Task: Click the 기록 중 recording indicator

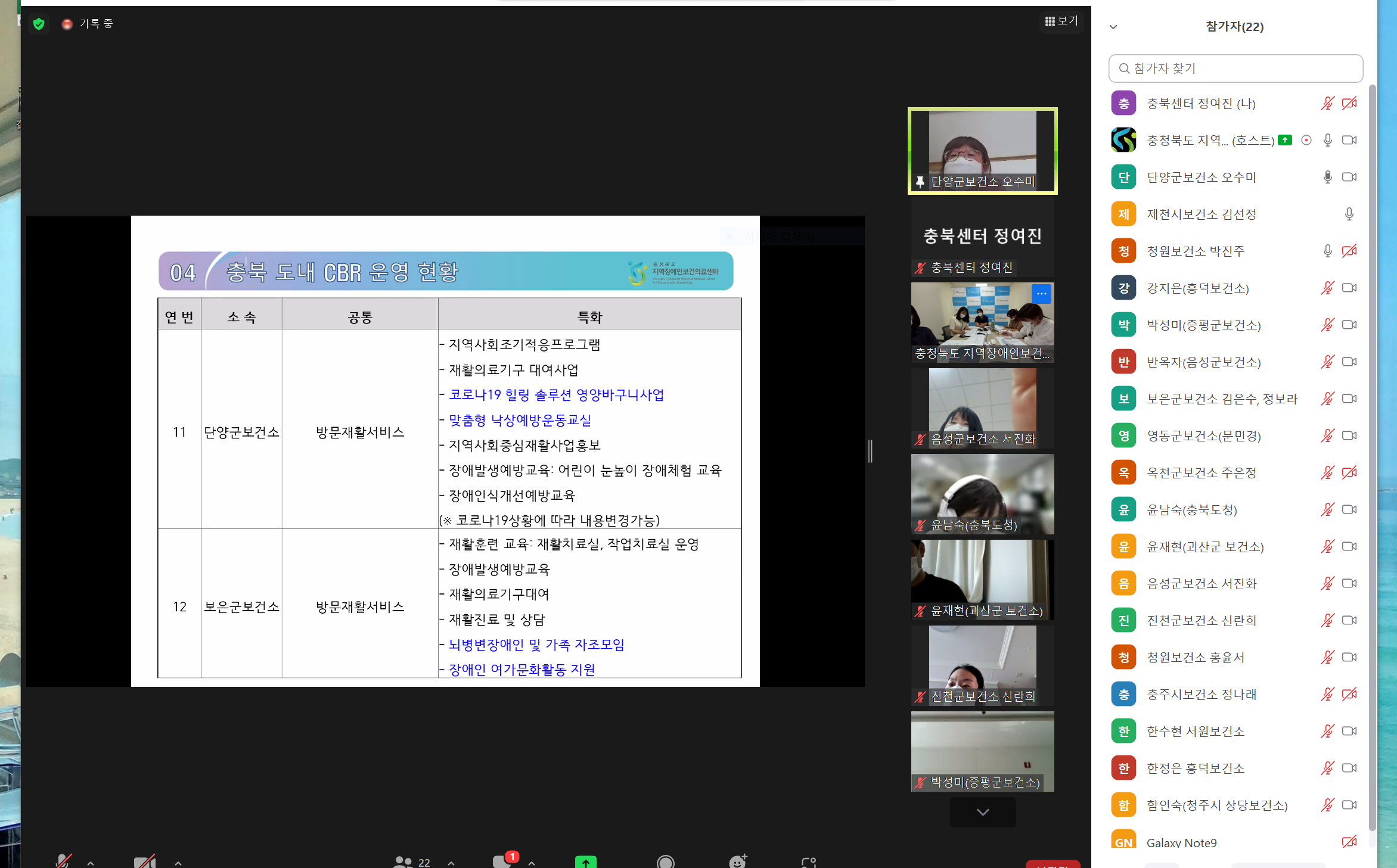Action: point(88,24)
